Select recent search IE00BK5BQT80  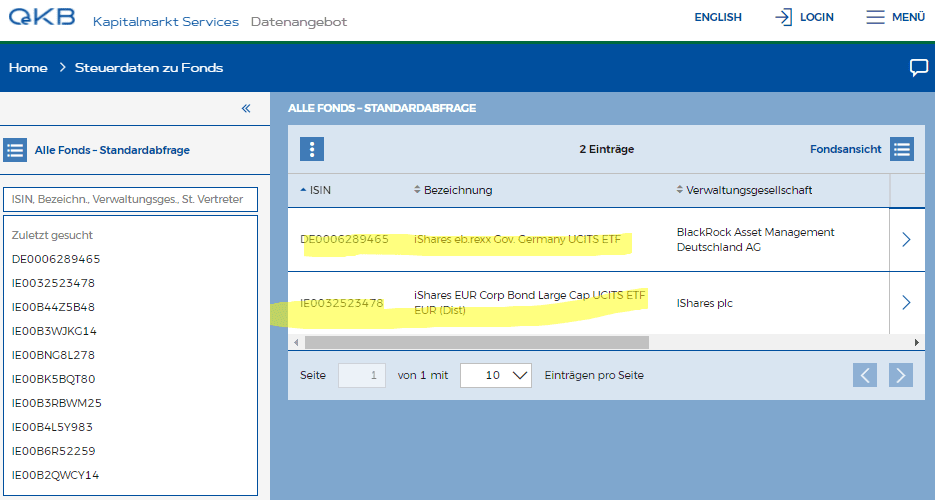[53, 379]
